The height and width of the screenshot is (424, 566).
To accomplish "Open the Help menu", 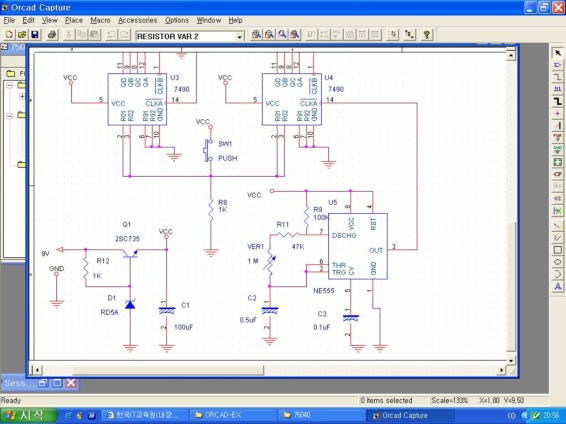I will click(235, 20).
